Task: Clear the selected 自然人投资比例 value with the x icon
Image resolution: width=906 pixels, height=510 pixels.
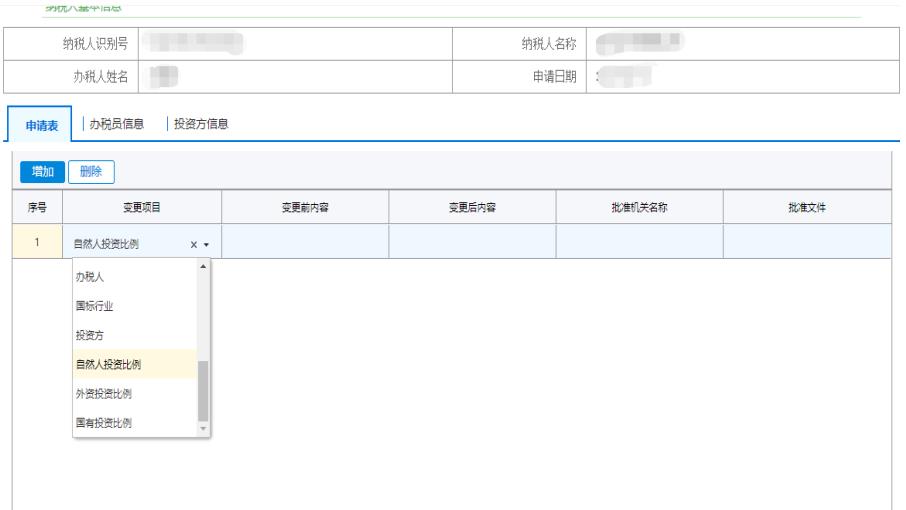Action: 193,244
